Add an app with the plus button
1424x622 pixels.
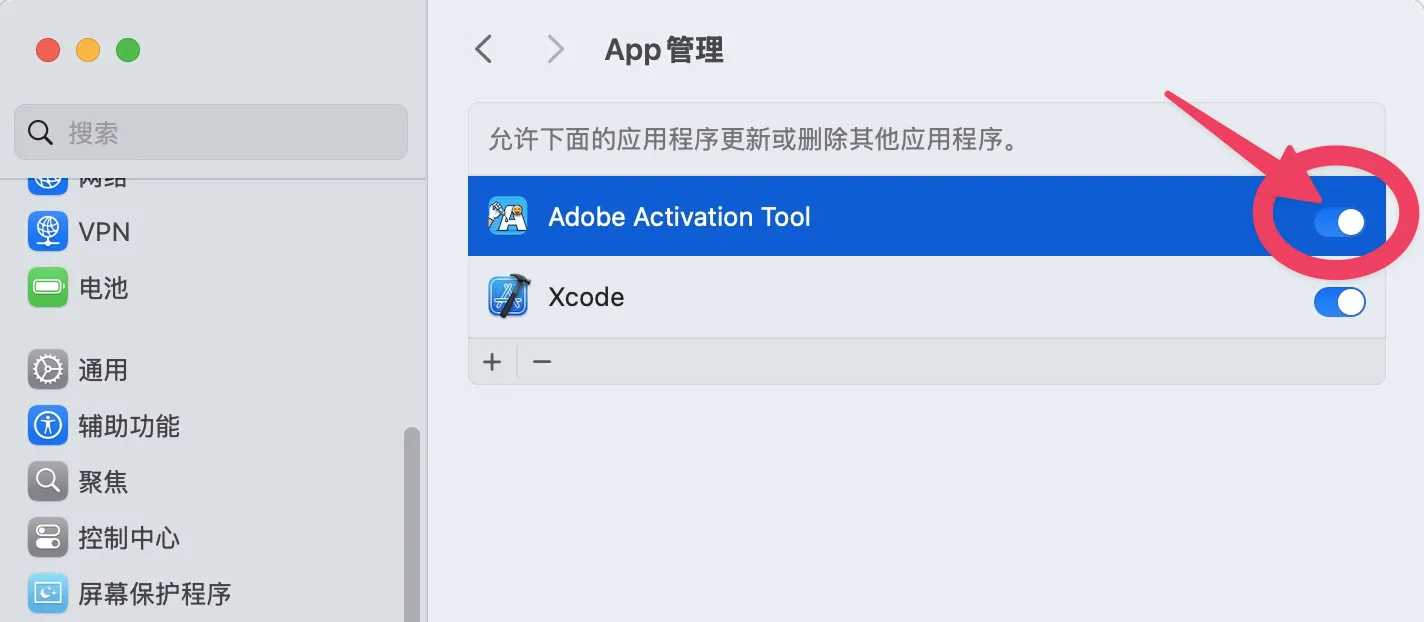coord(492,361)
